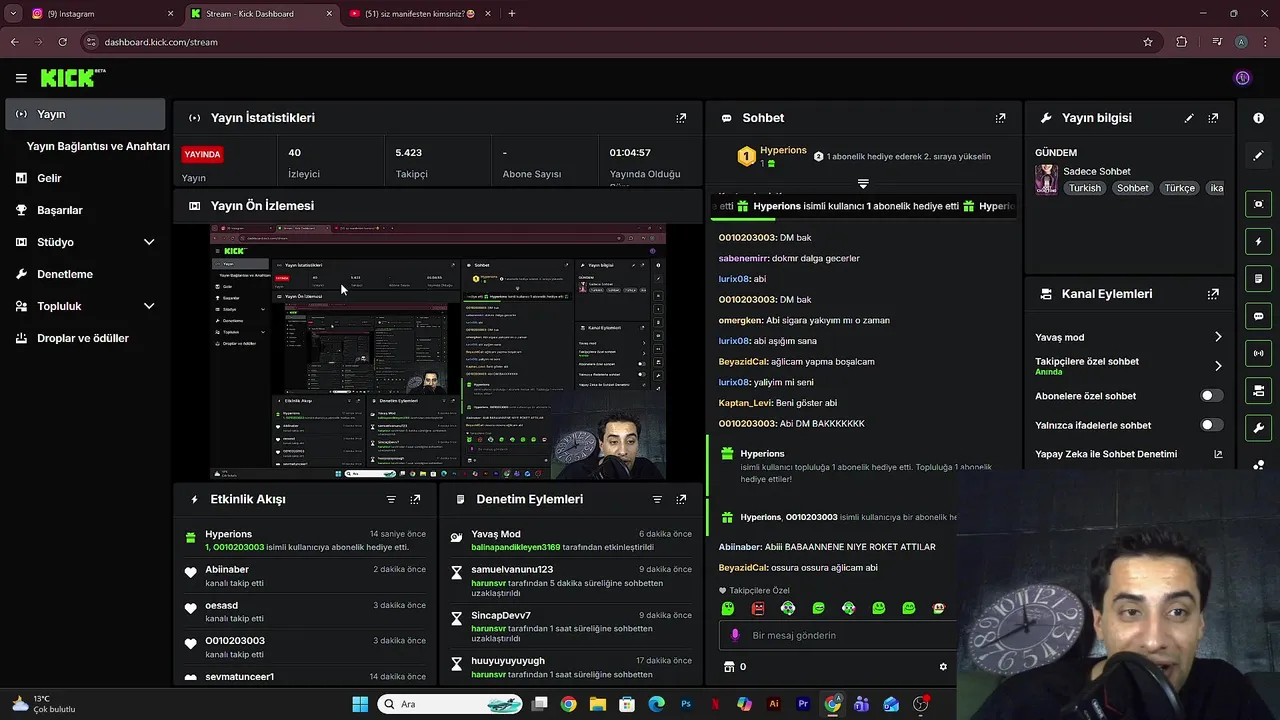Open the external link icon beside Yapay Zeka ile Sohbet Denetimi

click(x=1218, y=454)
